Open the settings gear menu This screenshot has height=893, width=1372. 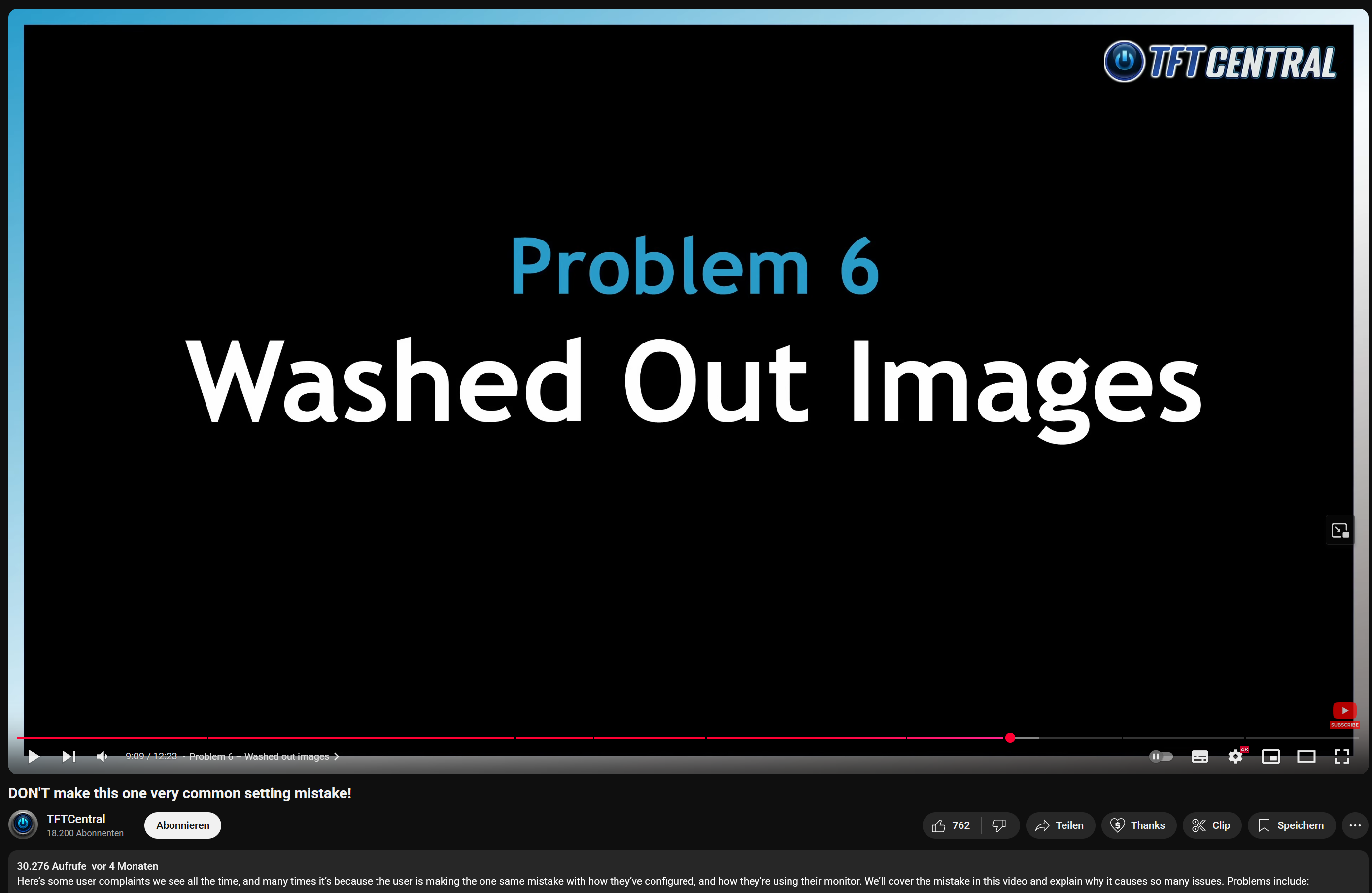(1235, 756)
